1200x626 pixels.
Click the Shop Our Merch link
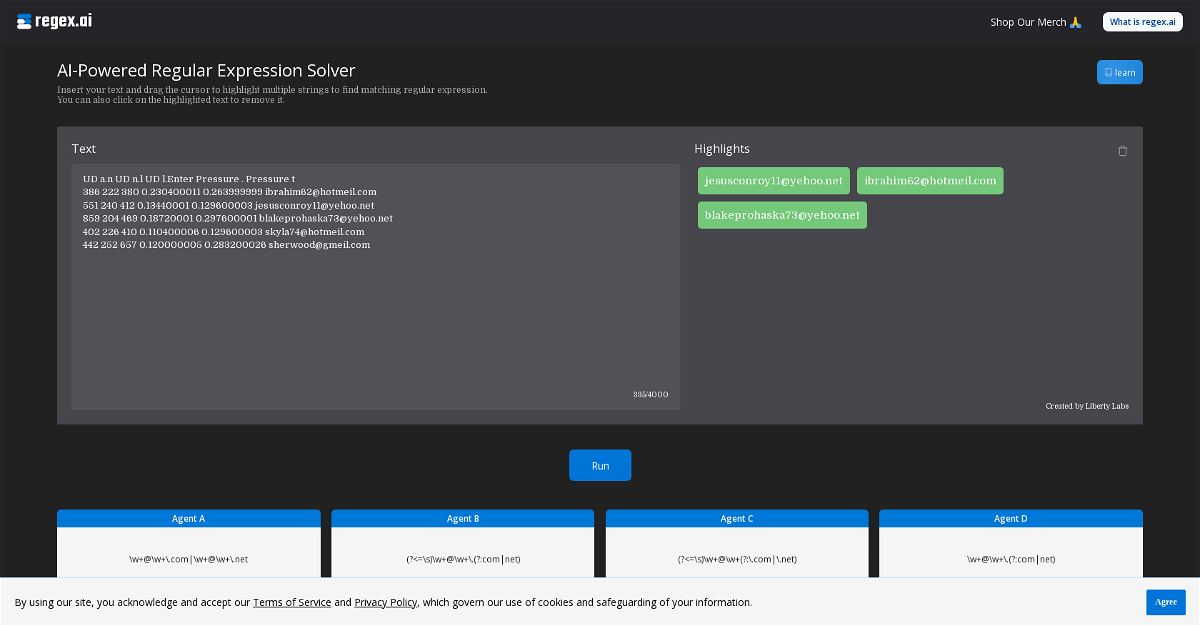[x=1036, y=22]
